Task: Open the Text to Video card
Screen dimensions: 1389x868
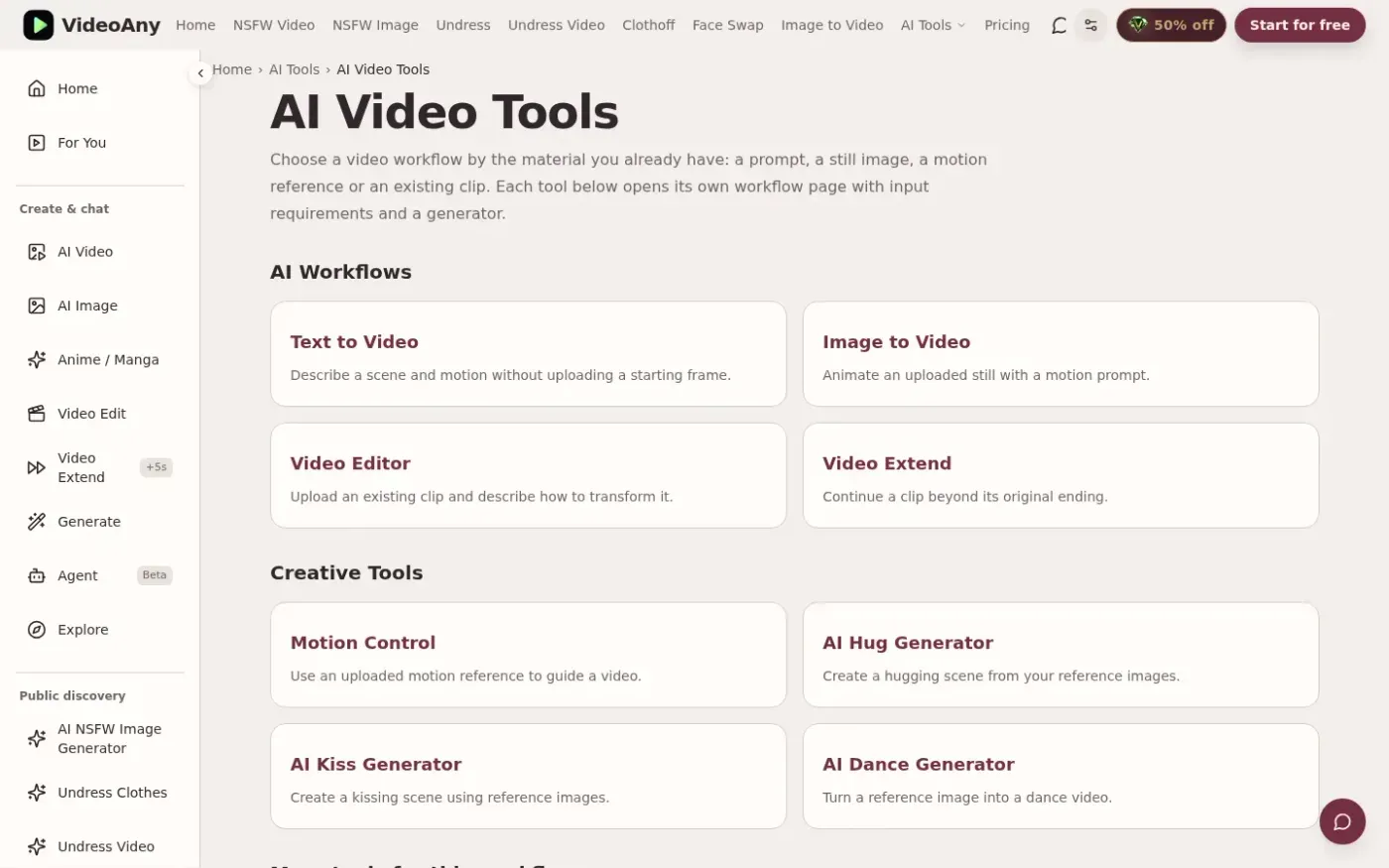Action: click(x=529, y=354)
